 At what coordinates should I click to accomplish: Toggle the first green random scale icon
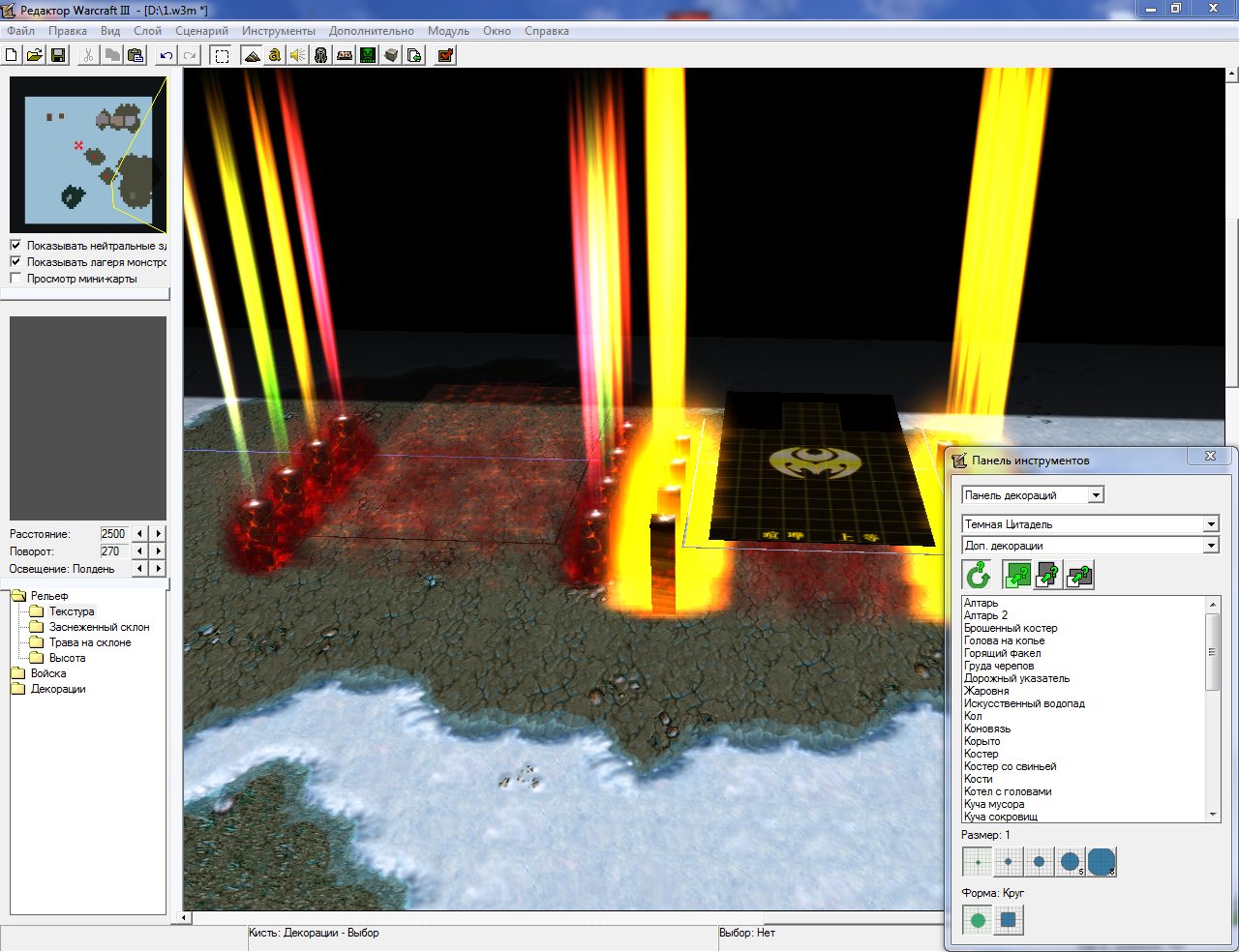(1017, 576)
